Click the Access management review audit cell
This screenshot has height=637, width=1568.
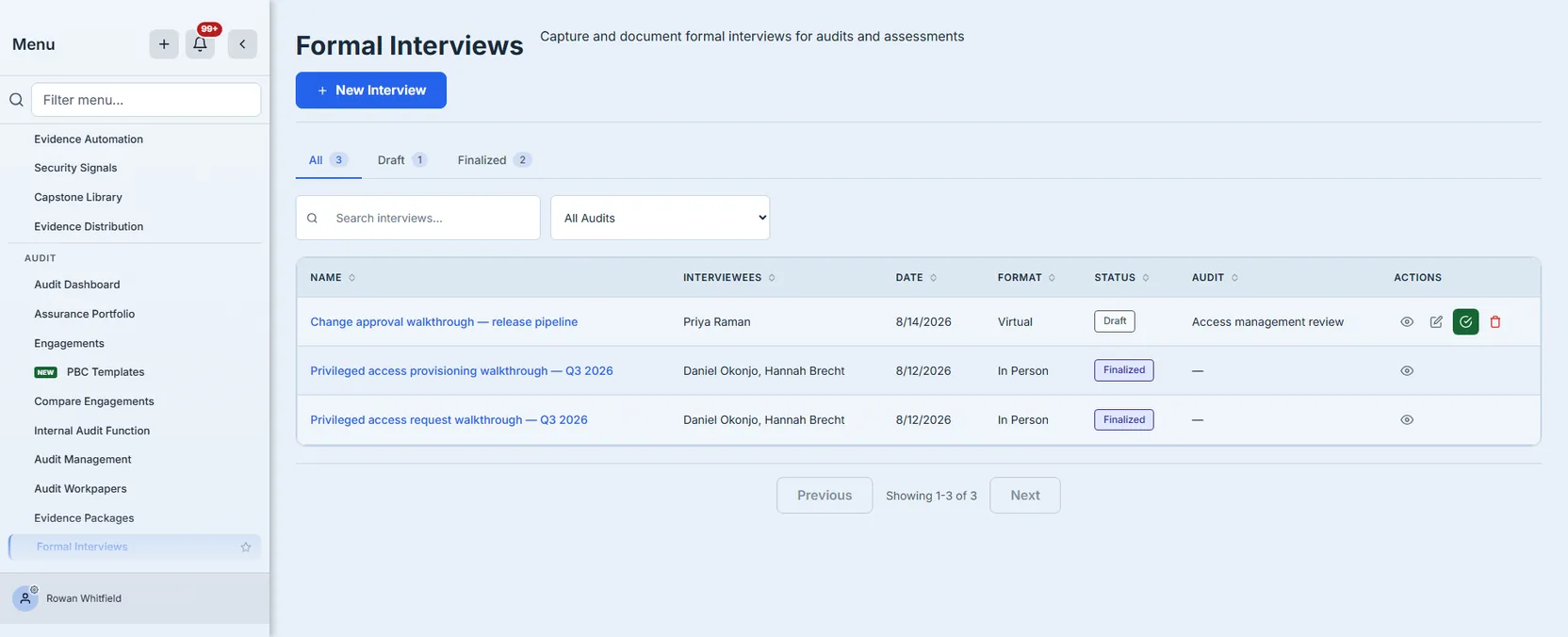(1267, 322)
